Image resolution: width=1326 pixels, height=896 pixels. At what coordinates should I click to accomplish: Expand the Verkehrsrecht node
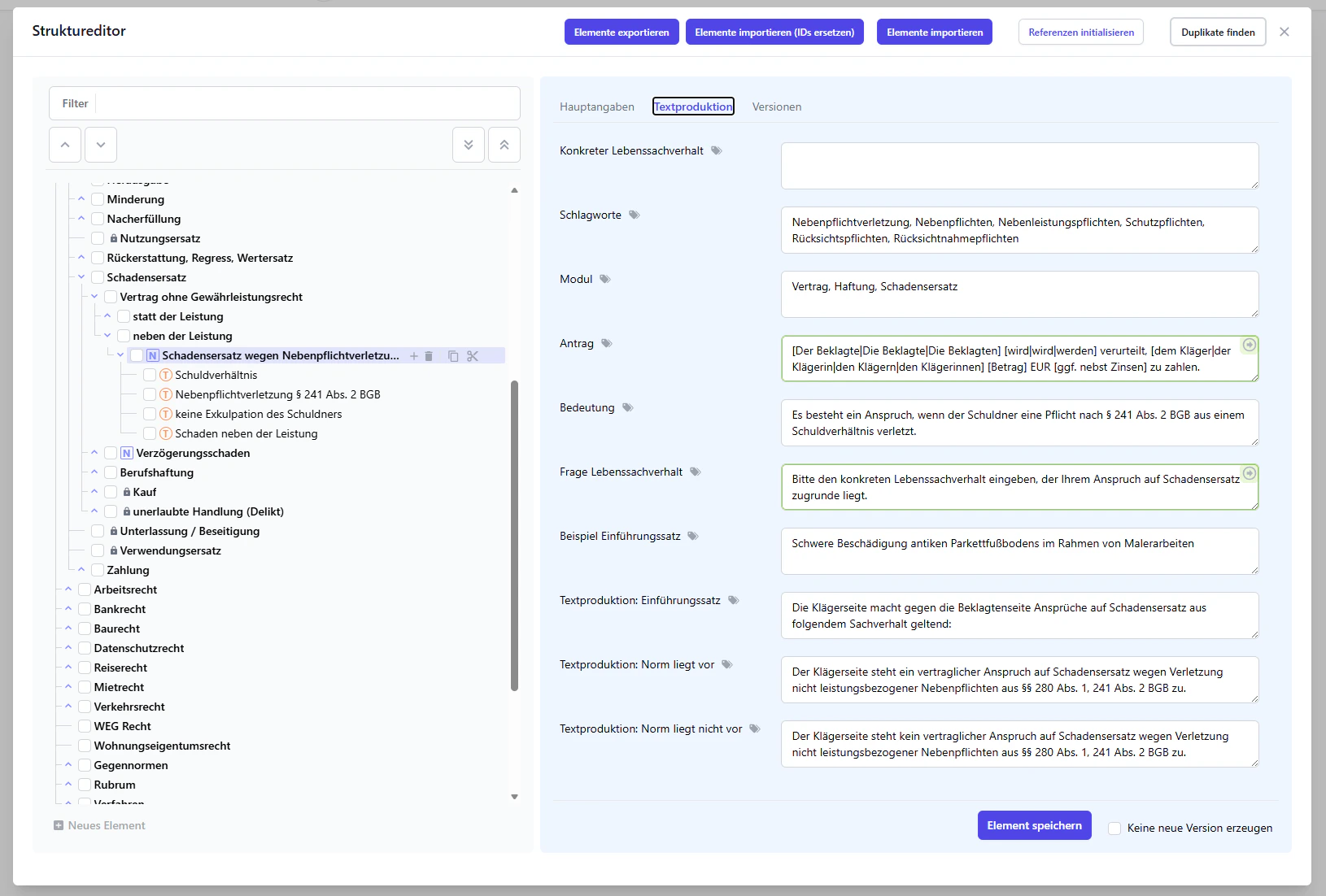[68, 707]
